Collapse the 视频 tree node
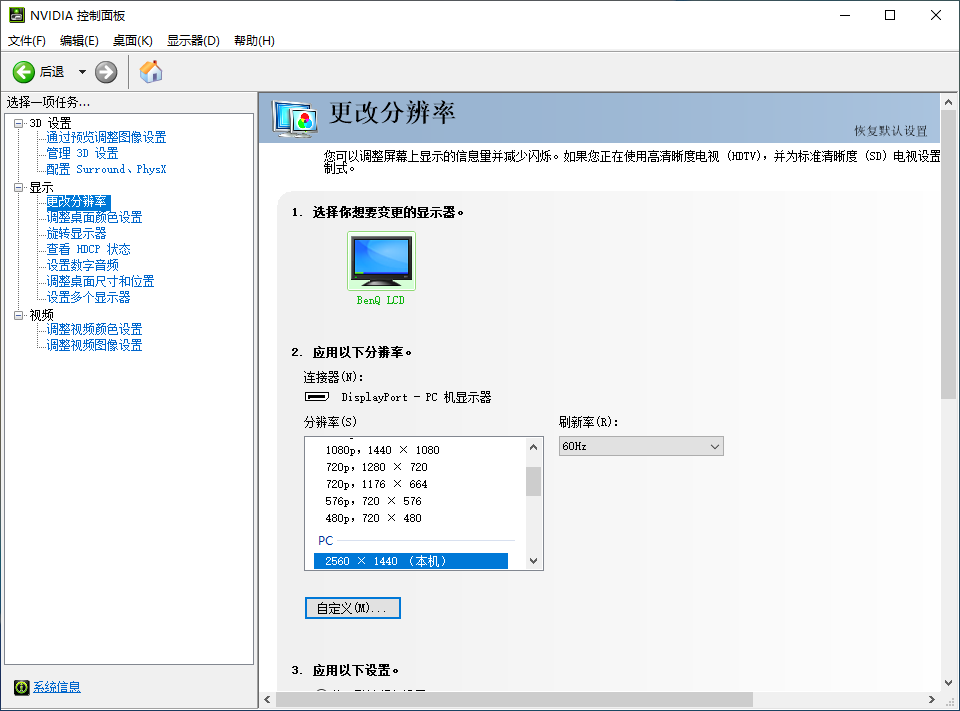Screen dimensions: 960x711 click(18, 315)
